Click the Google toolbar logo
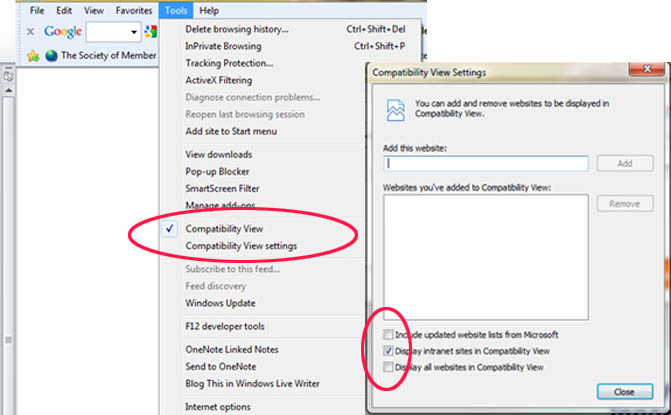Viewport: 671px width, 415px height. pos(63,32)
